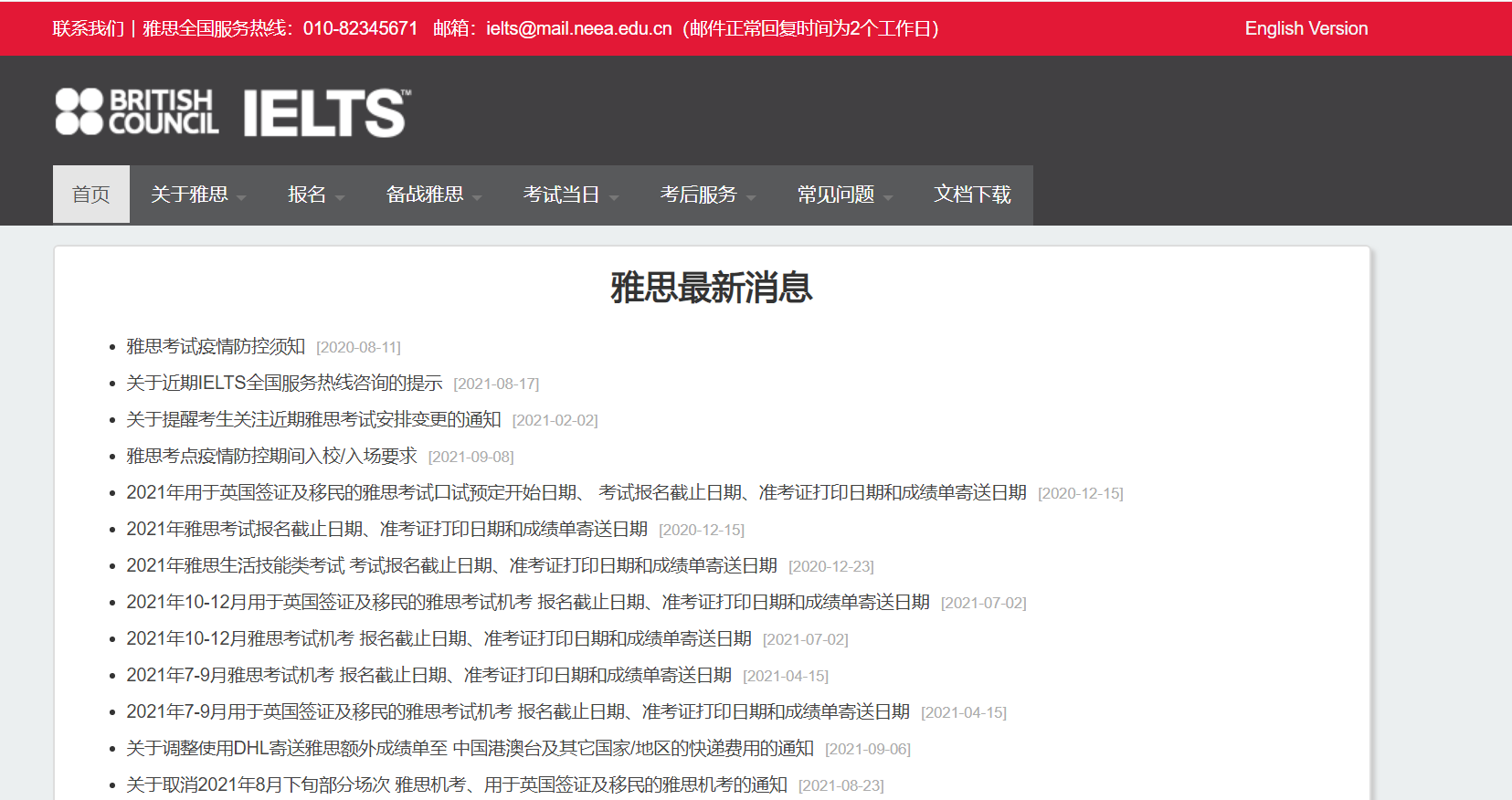Select the 首页 tab
This screenshot has width=1512, height=800.
91,195
